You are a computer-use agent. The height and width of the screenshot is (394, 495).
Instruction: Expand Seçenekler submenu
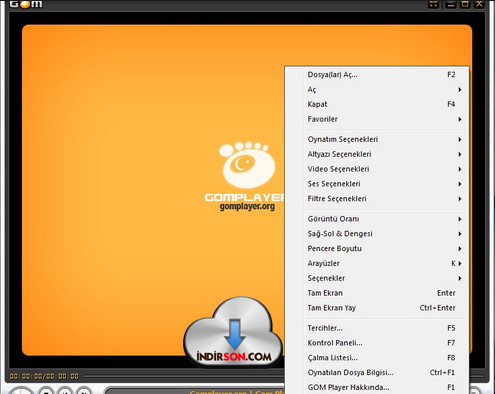tap(377, 278)
